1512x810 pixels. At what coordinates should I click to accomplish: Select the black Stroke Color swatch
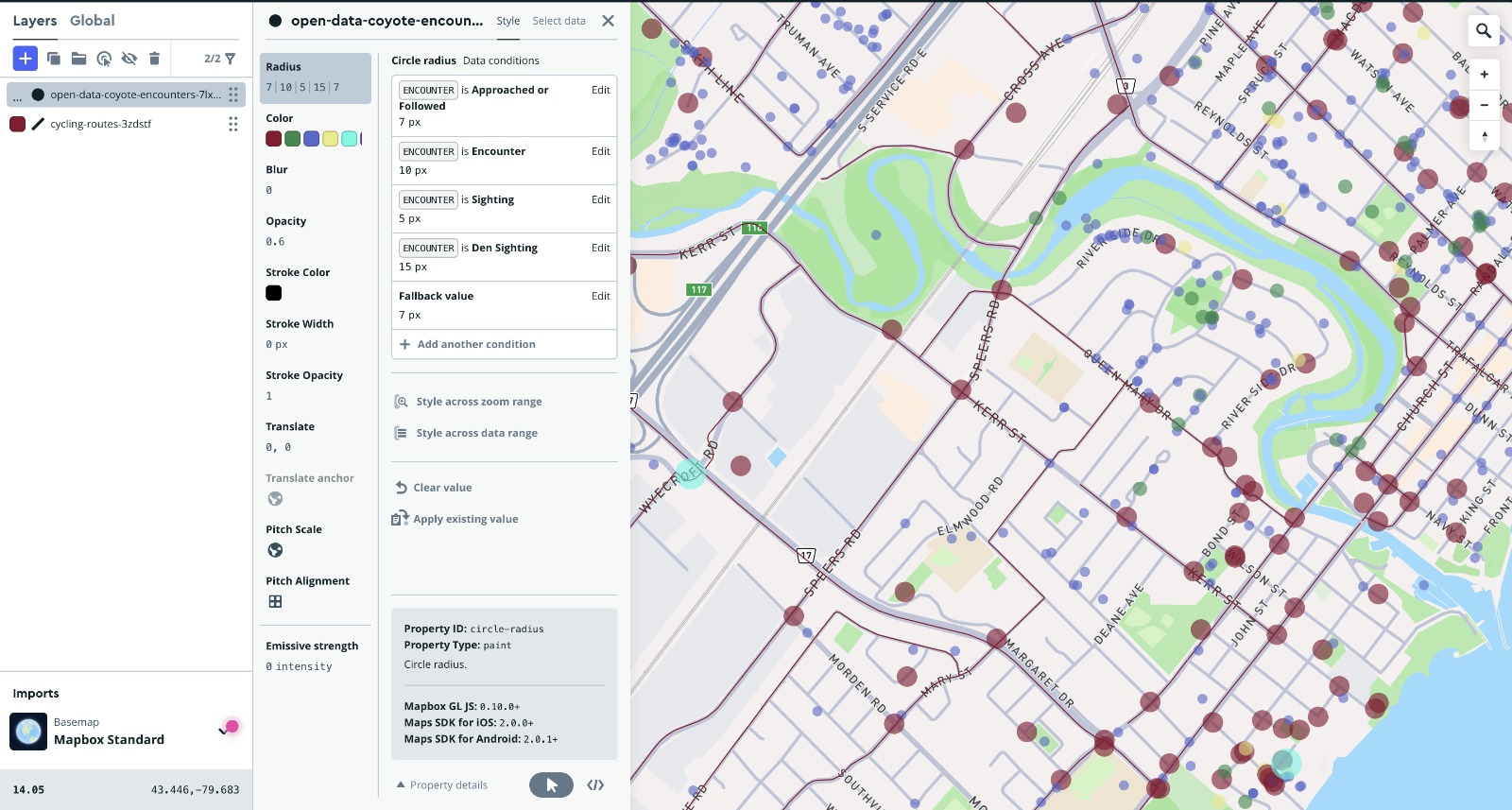click(274, 293)
